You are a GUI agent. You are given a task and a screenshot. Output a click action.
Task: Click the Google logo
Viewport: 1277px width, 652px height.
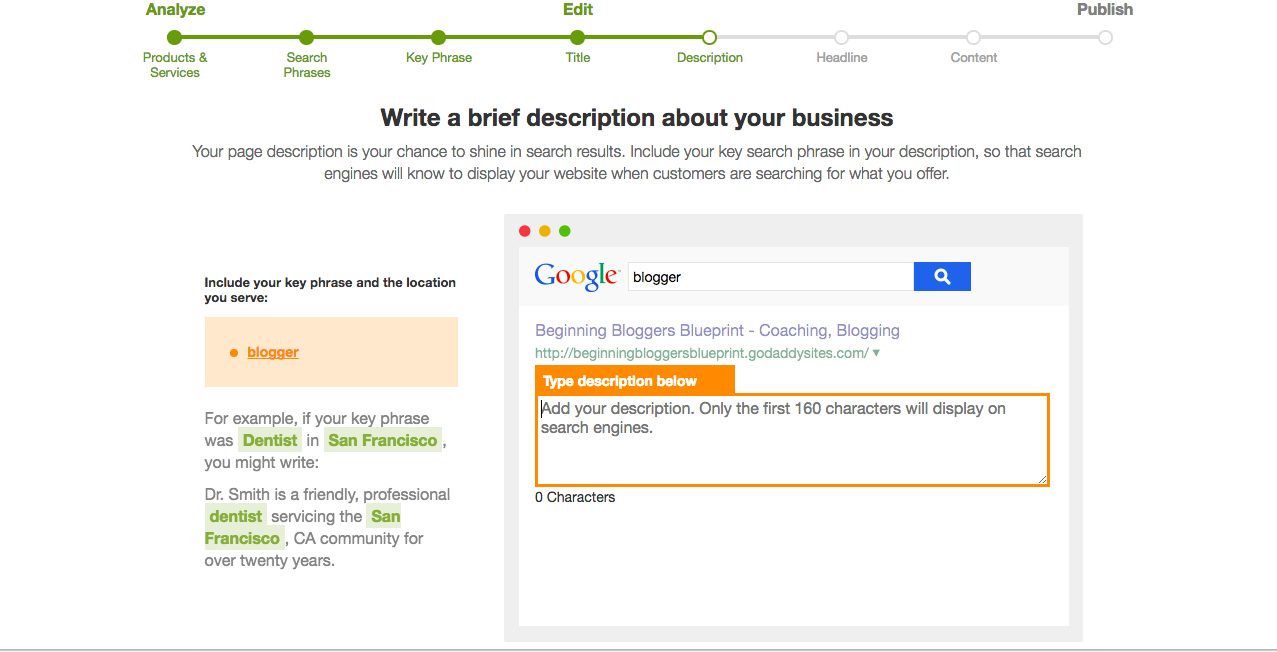tap(577, 276)
